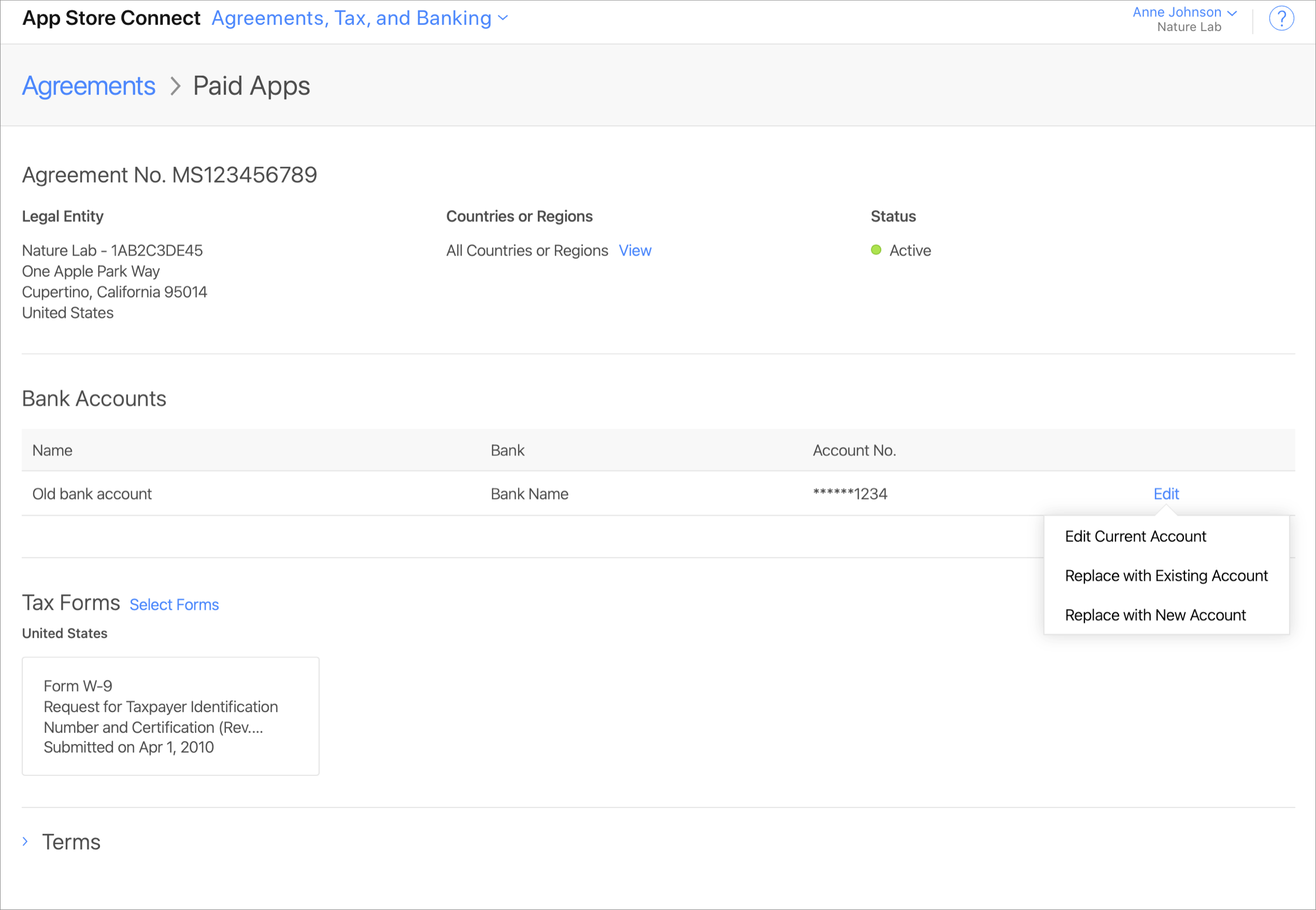The height and width of the screenshot is (910, 1316).
Task: Click App Store Connect title
Action: pos(111,18)
